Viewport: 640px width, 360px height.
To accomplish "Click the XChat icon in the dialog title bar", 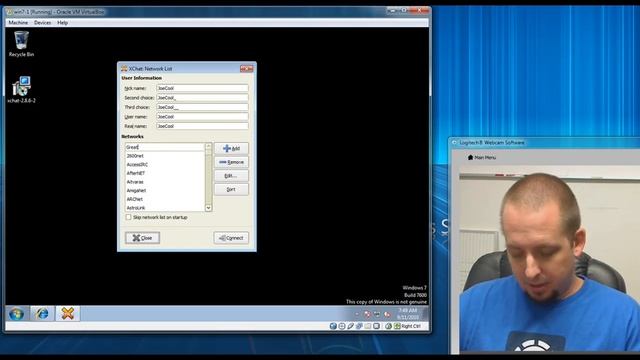I will click(124, 69).
